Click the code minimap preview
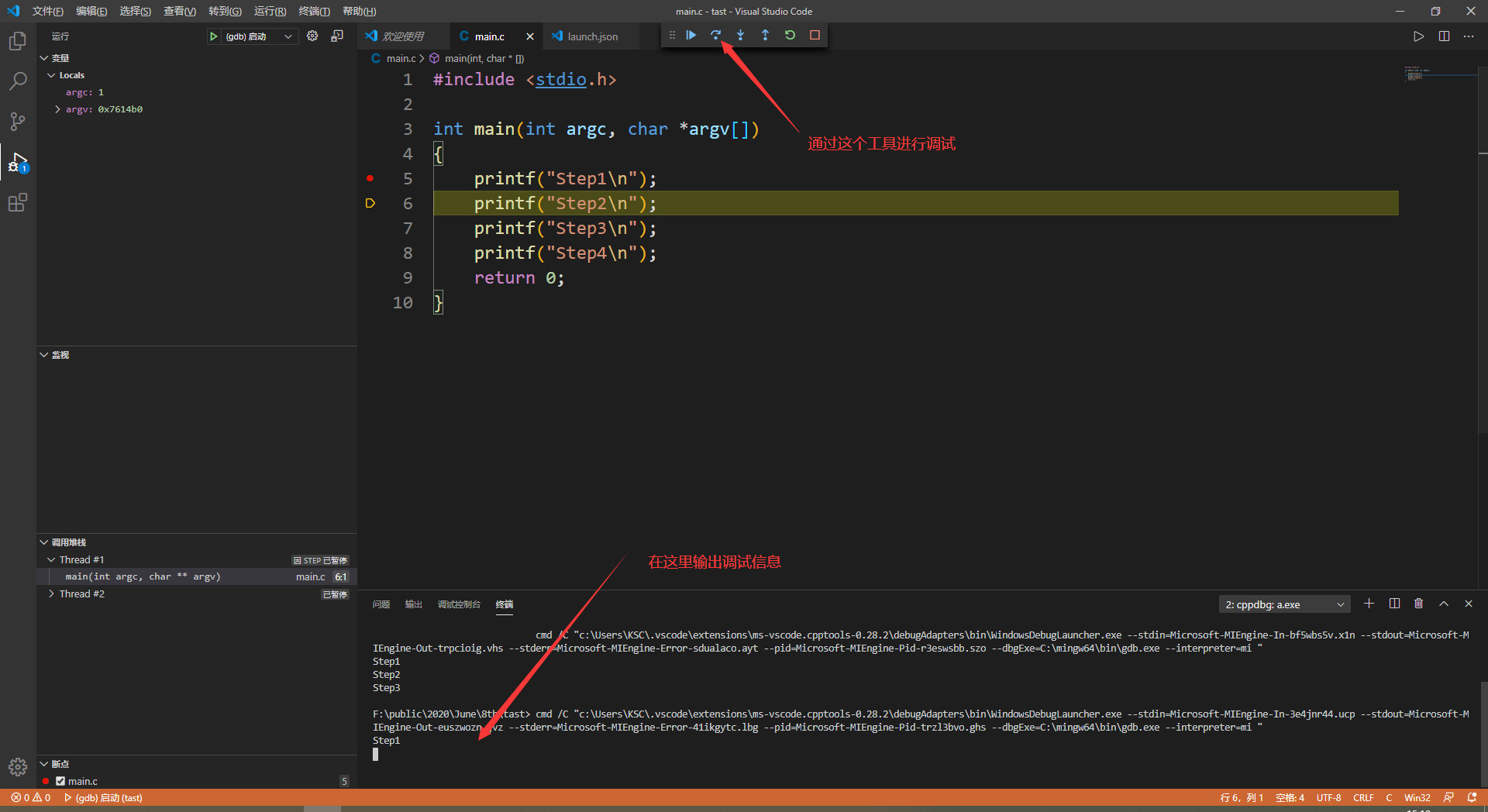The image size is (1488, 812). click(x=1417, y=74)
